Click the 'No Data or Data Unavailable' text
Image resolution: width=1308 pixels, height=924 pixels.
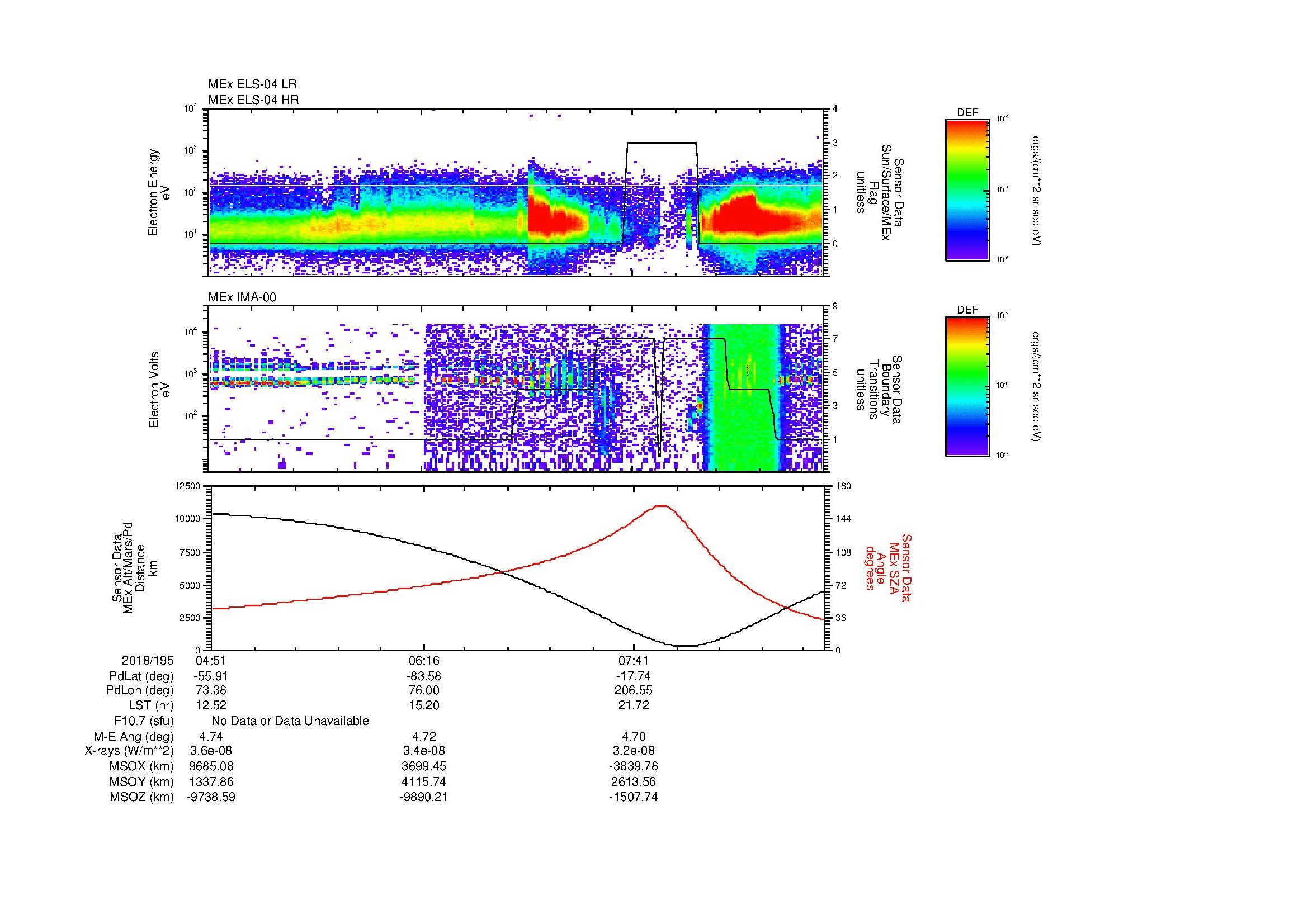click(290, 721)
